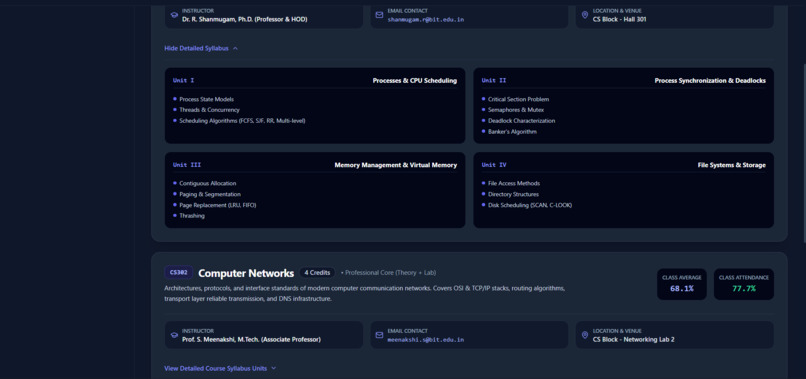Click Processes & CPU Scheduling heading
806x379 pixels.
(415, 81)
